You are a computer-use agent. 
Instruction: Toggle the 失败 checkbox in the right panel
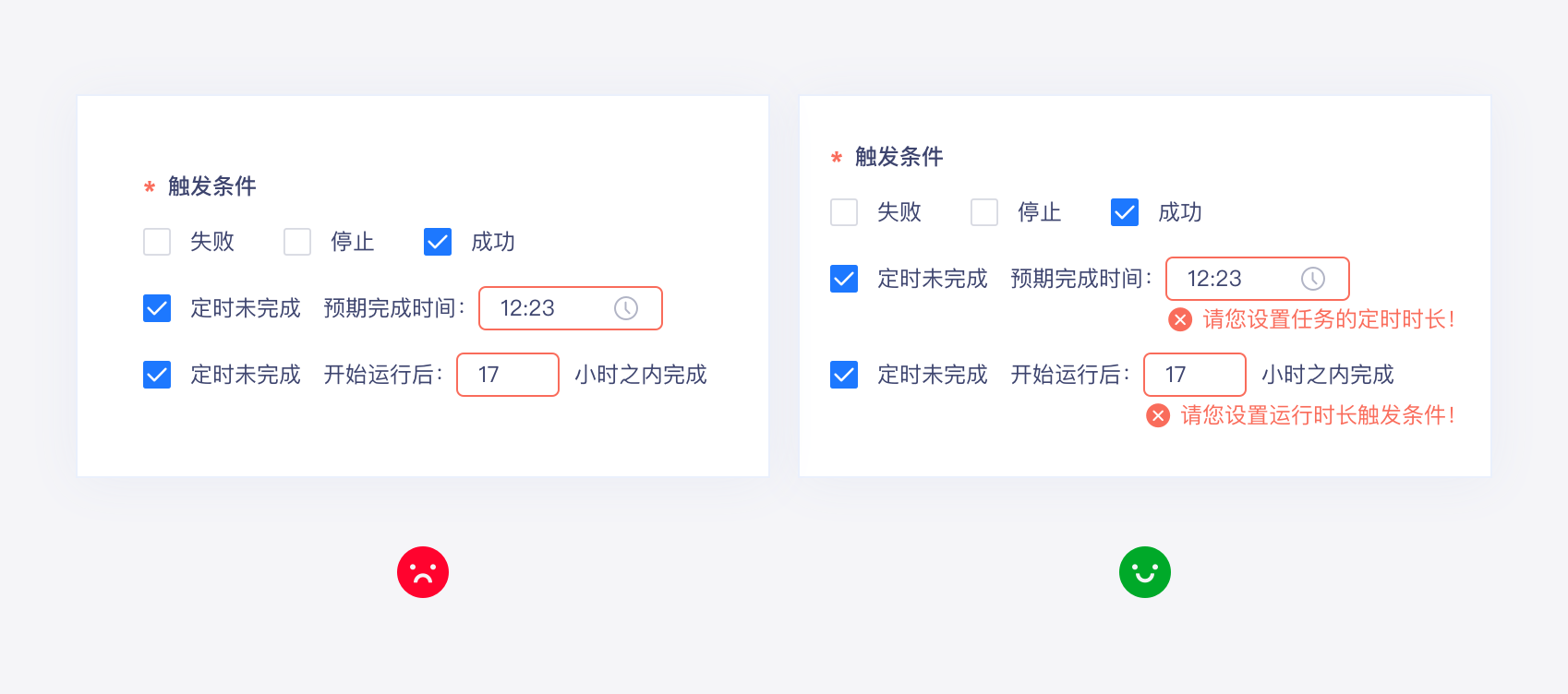tap(844, 212)
